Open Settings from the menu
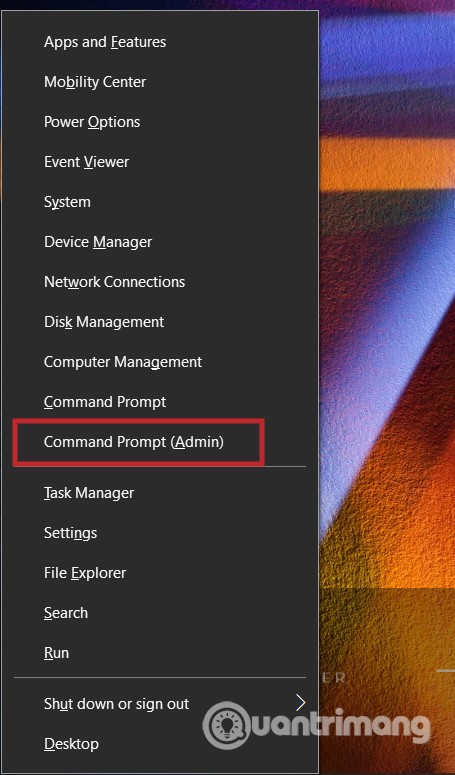The height and width of the screenshot is (775, 455). 160,533
